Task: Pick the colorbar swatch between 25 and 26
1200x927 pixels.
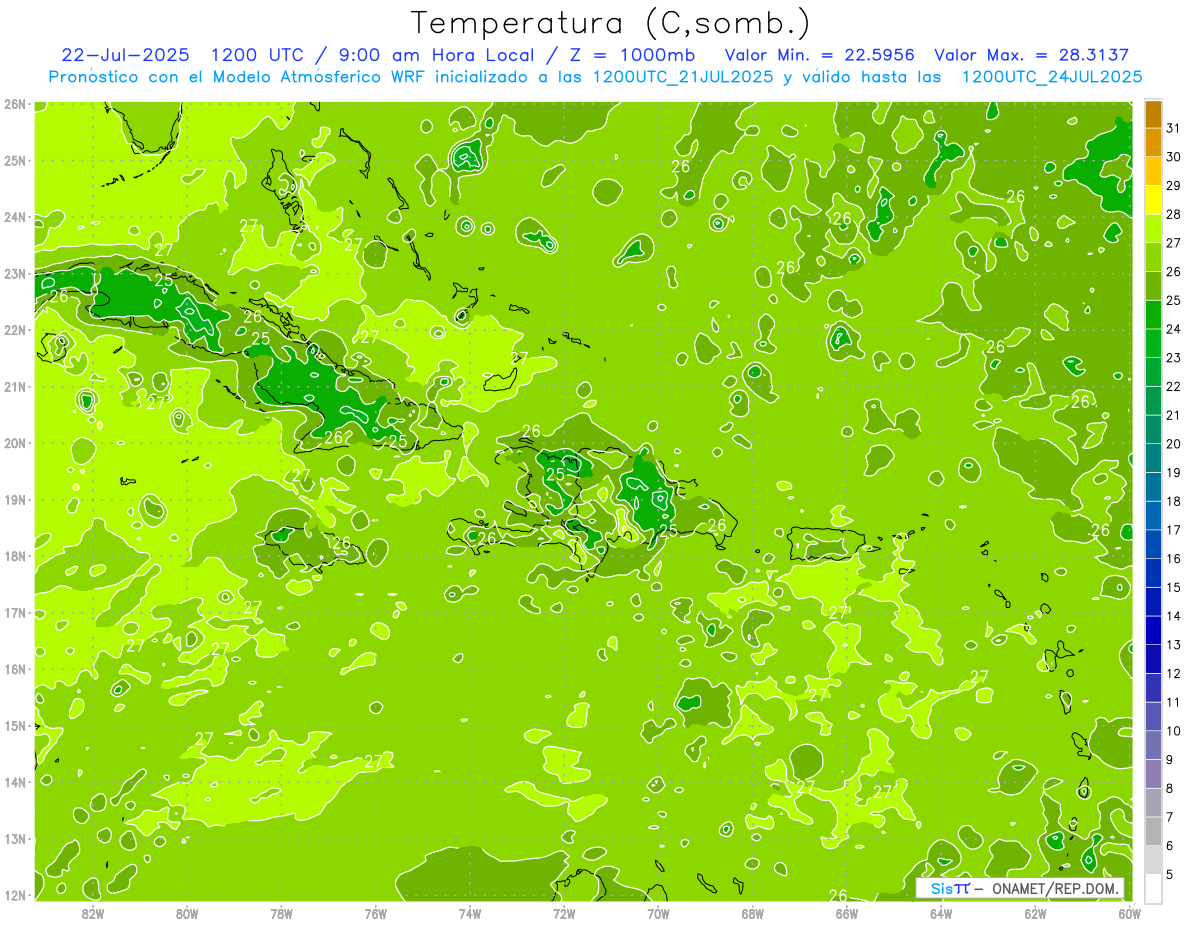Action: 1154,286
